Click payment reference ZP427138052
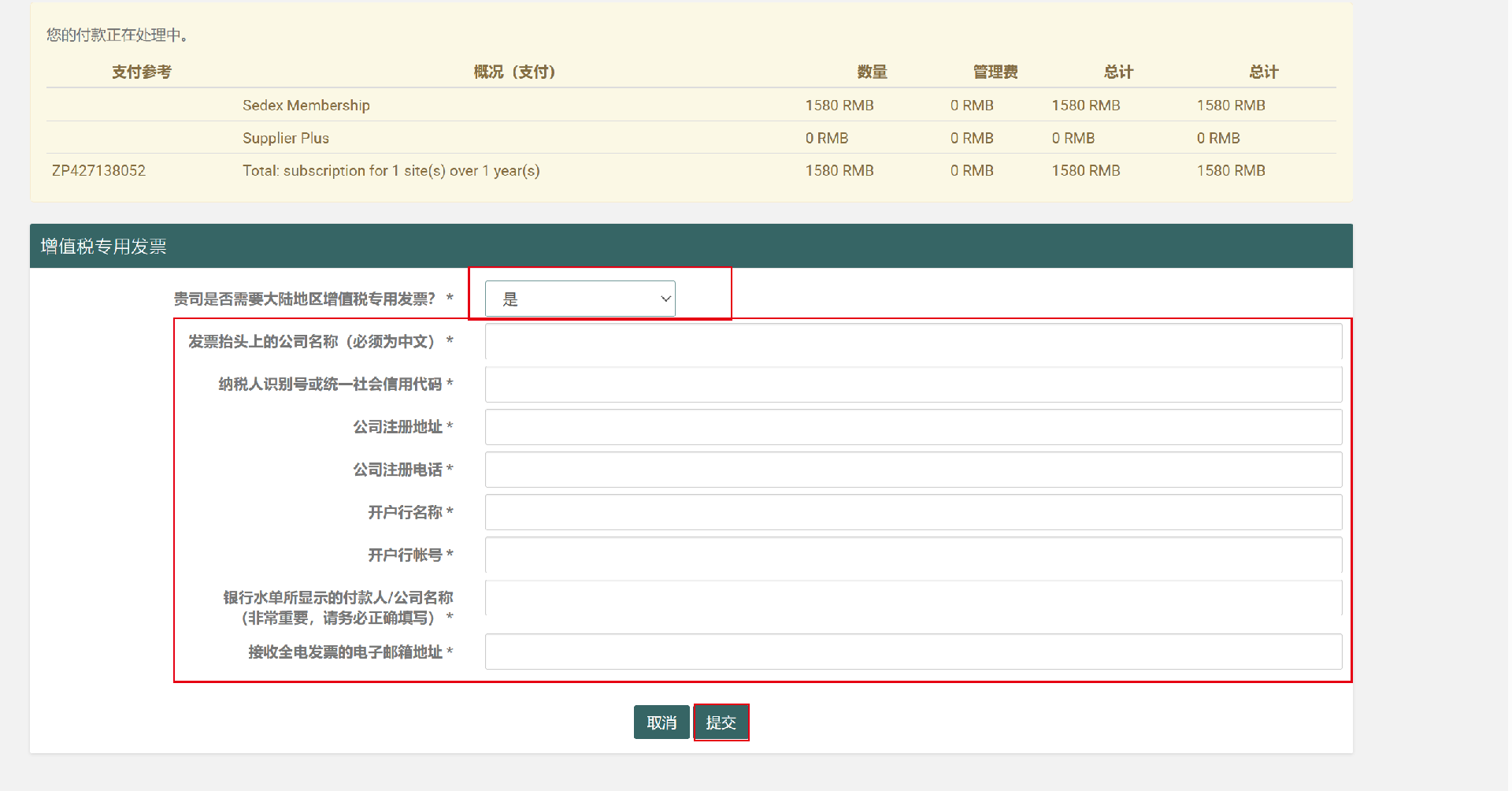Viewport: 1512px width, 791px height. point(98,170)
